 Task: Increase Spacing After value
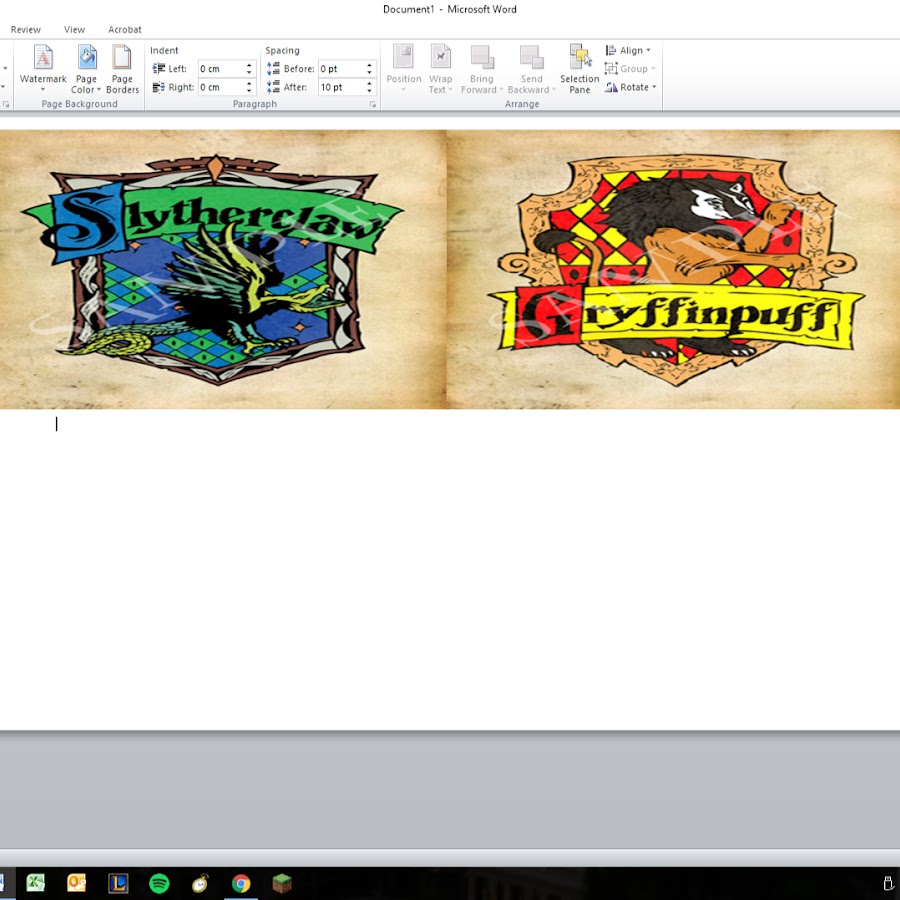pyautogui.click(x=369, y=84)
